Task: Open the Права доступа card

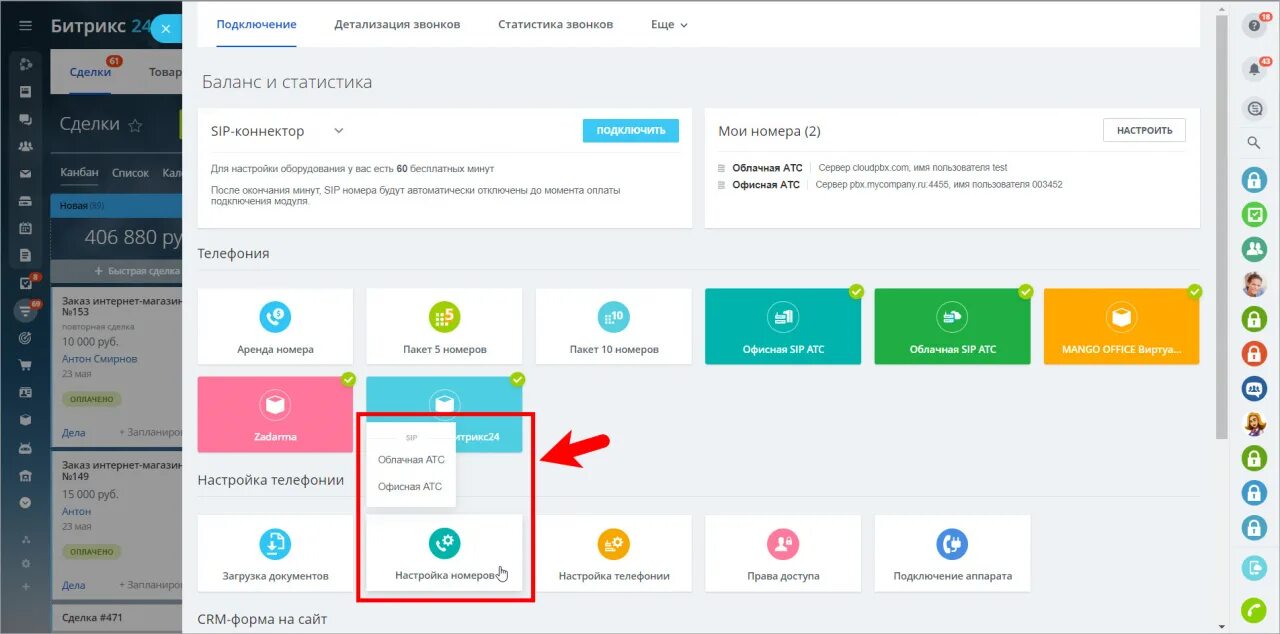Action: pyautogui.click(x=783, y=553)
